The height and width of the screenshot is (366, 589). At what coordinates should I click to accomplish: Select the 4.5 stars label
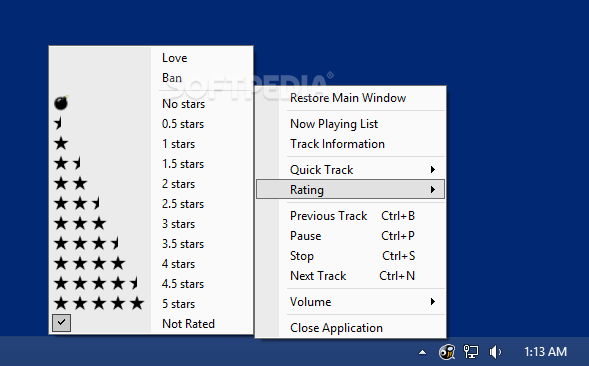pyautogui.click(x=183, y=283)
